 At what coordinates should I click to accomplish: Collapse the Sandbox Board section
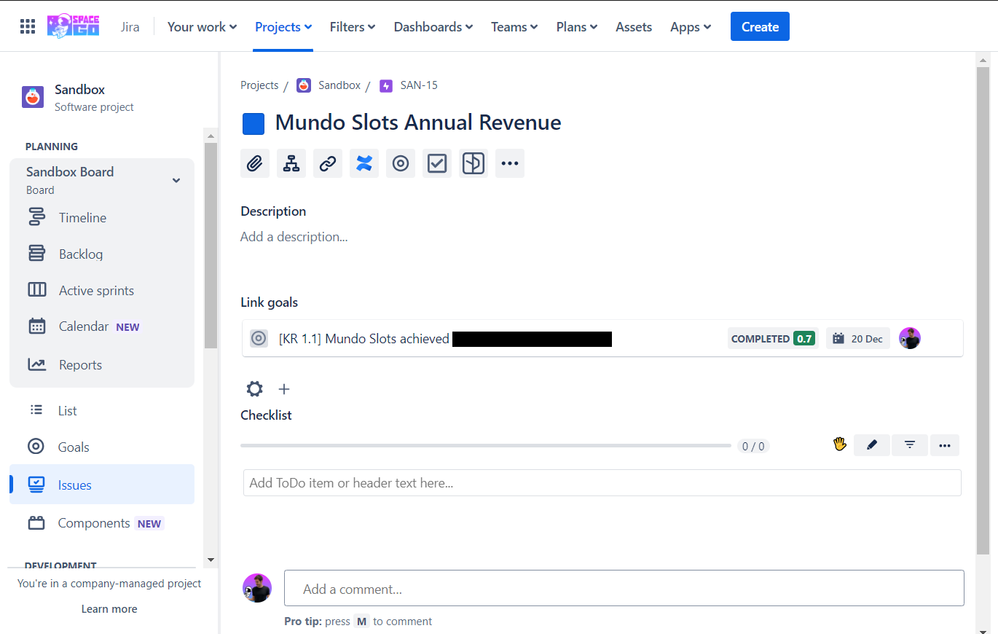coord(176,179)
